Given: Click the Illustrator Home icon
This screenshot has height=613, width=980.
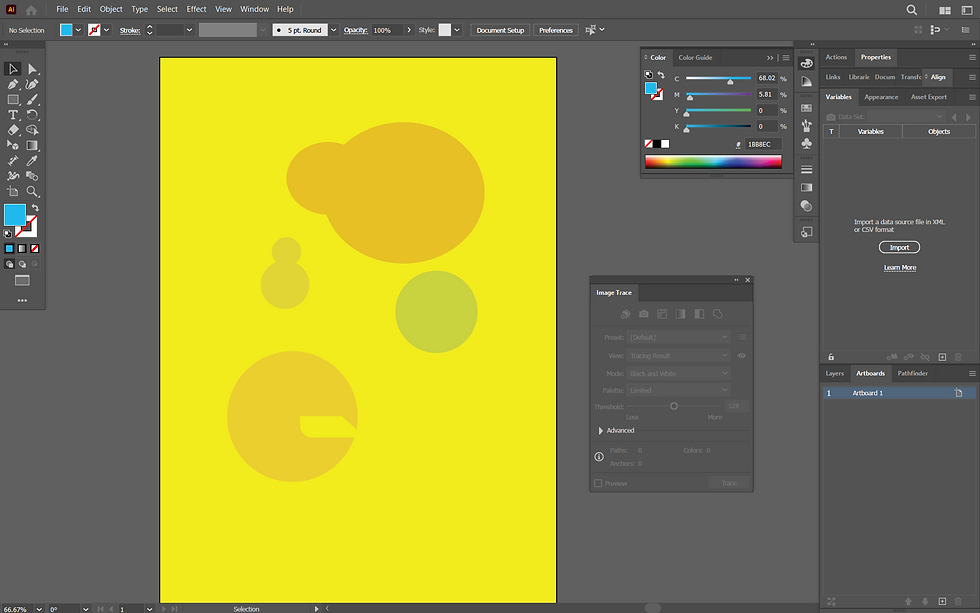Looking at the screenshot, I should (x=31, y=9).
